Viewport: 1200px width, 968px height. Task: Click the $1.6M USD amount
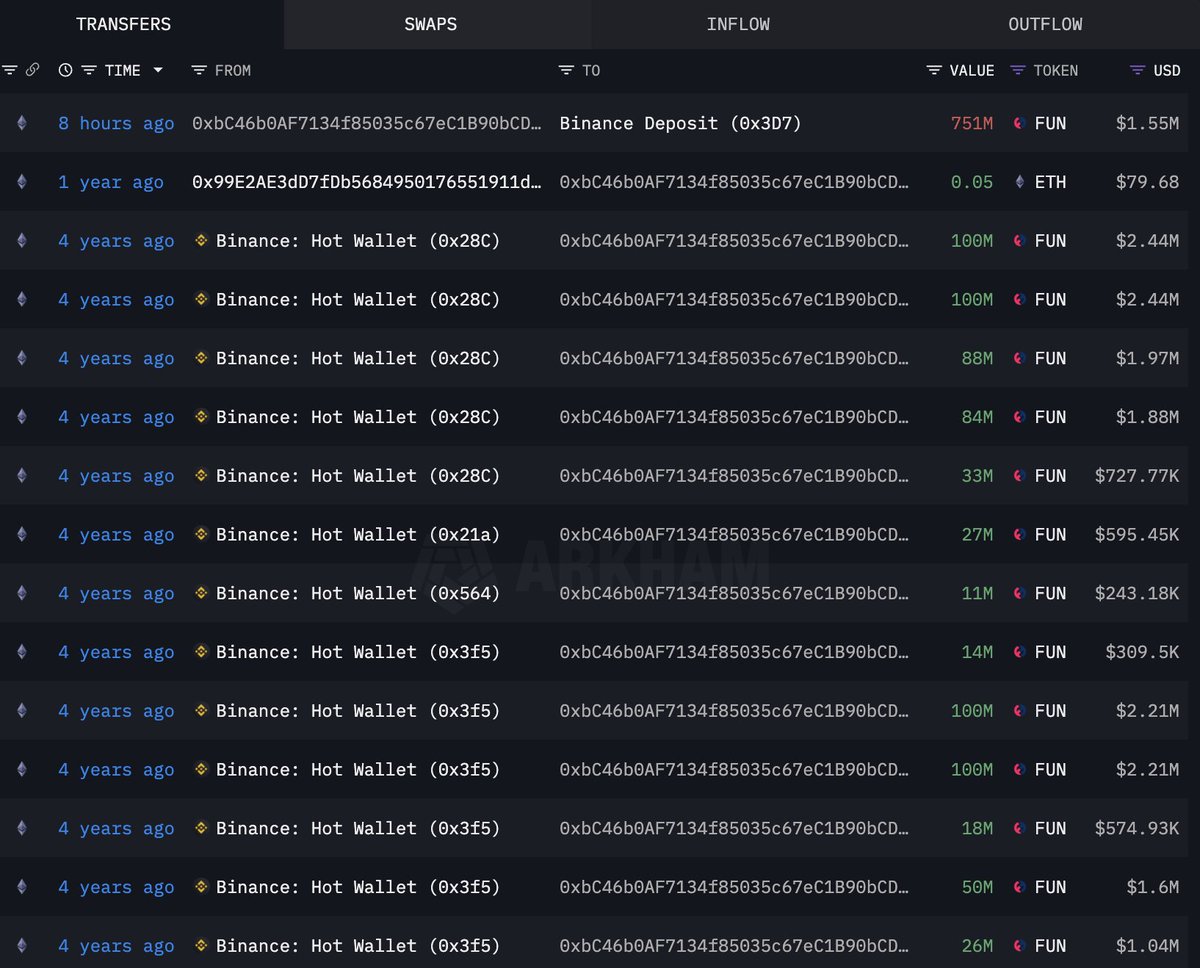pyautogui.click(x=1152, y=887)
